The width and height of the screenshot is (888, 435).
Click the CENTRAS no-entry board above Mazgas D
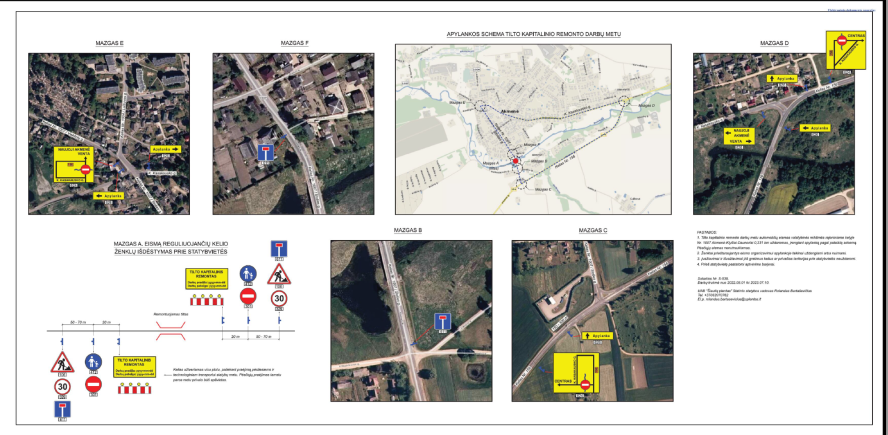pyautogui.click(x=846, y=50)
